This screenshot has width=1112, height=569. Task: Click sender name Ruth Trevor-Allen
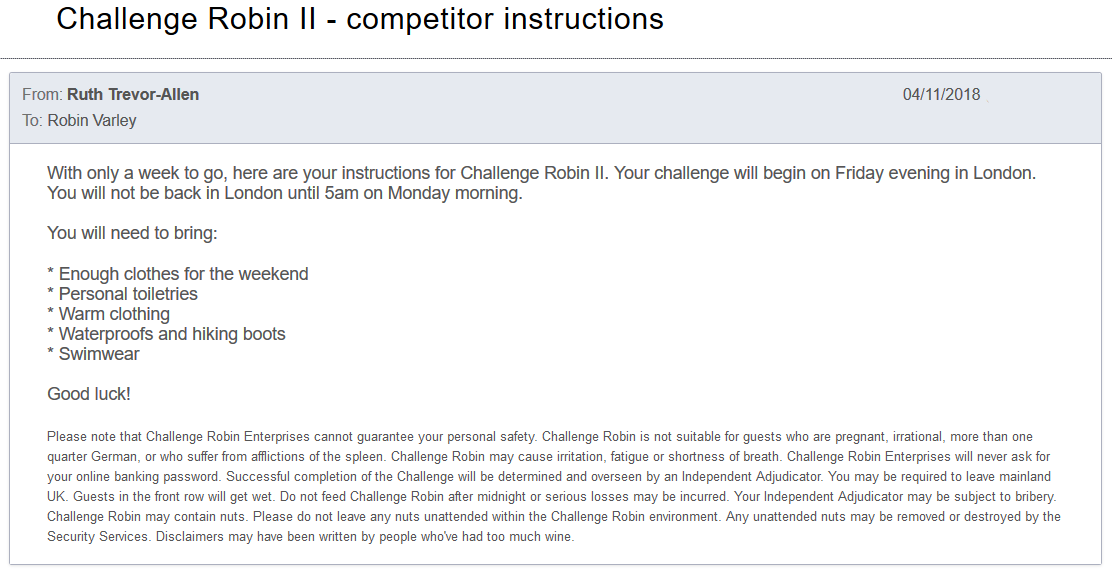coord(133,95)
